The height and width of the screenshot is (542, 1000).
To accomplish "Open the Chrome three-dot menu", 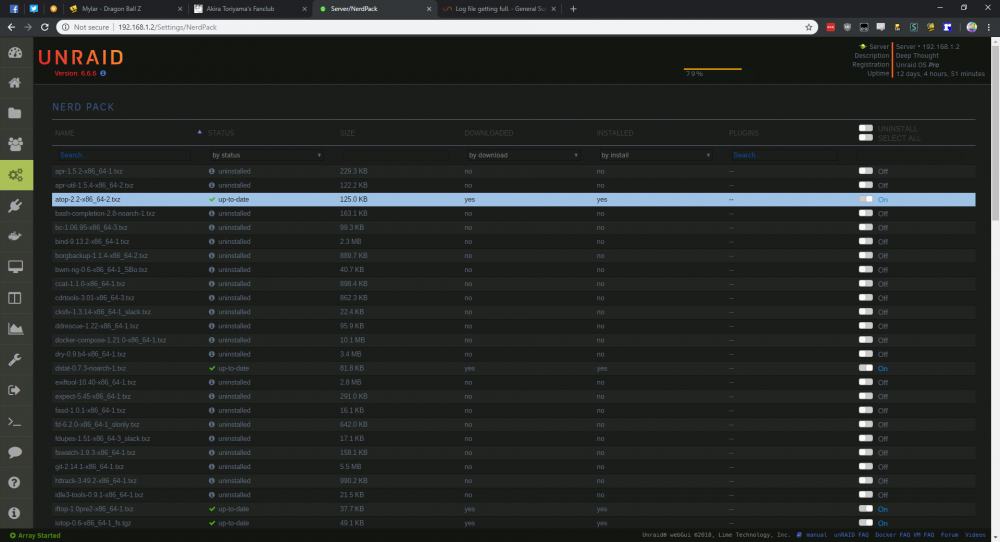I will (989, 27).
